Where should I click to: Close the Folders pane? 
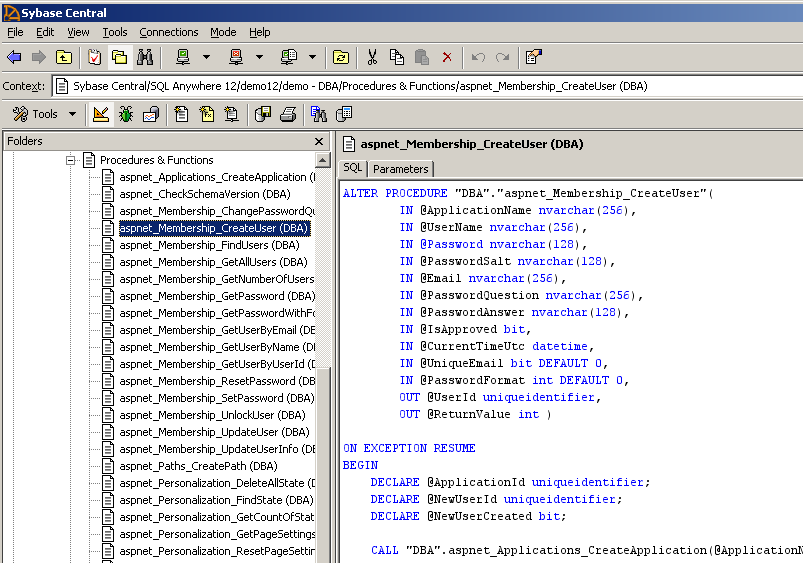(x=319, y=141)
